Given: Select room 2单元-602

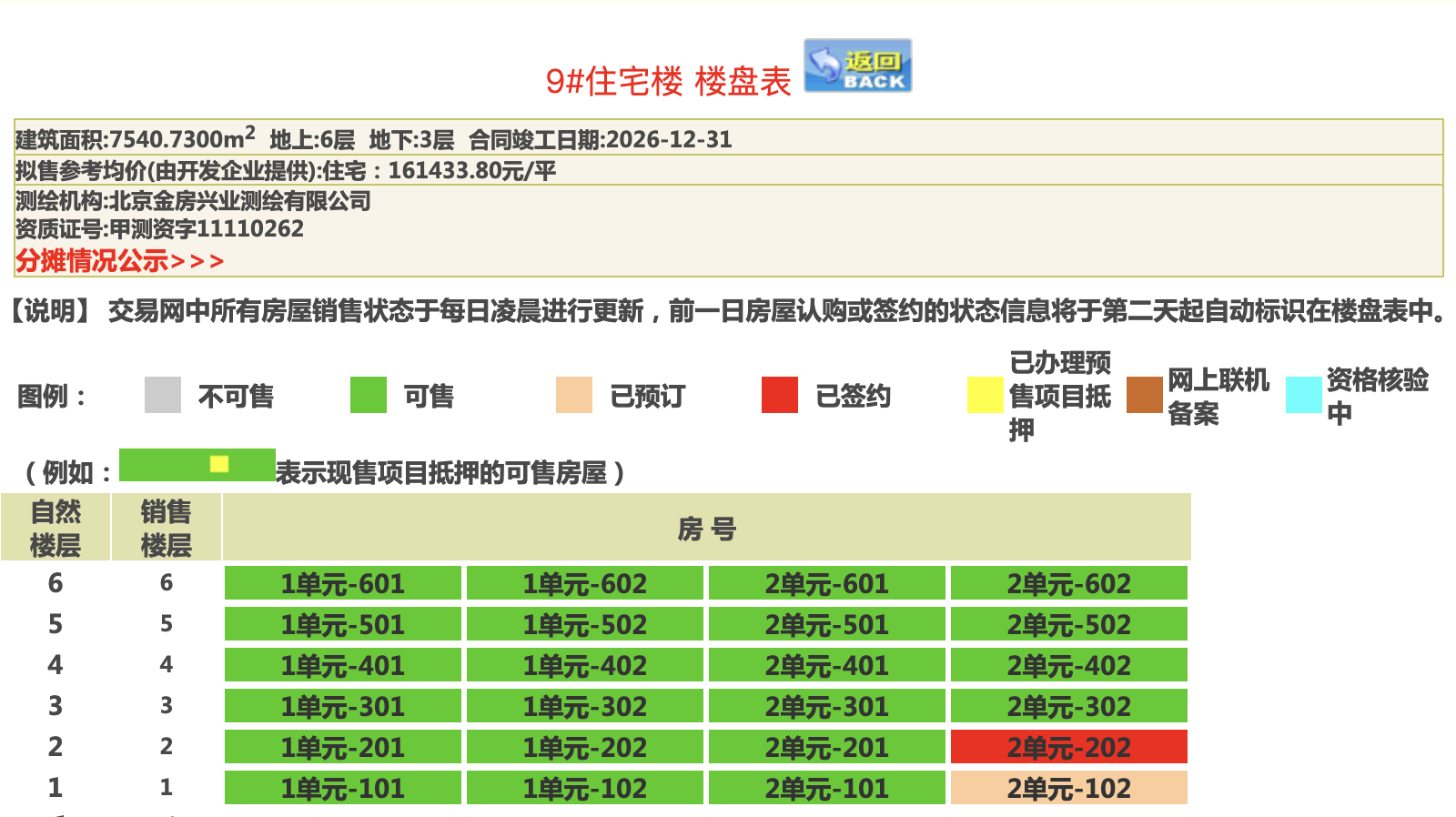Looking at the screenshot, I should point(1069,583).
